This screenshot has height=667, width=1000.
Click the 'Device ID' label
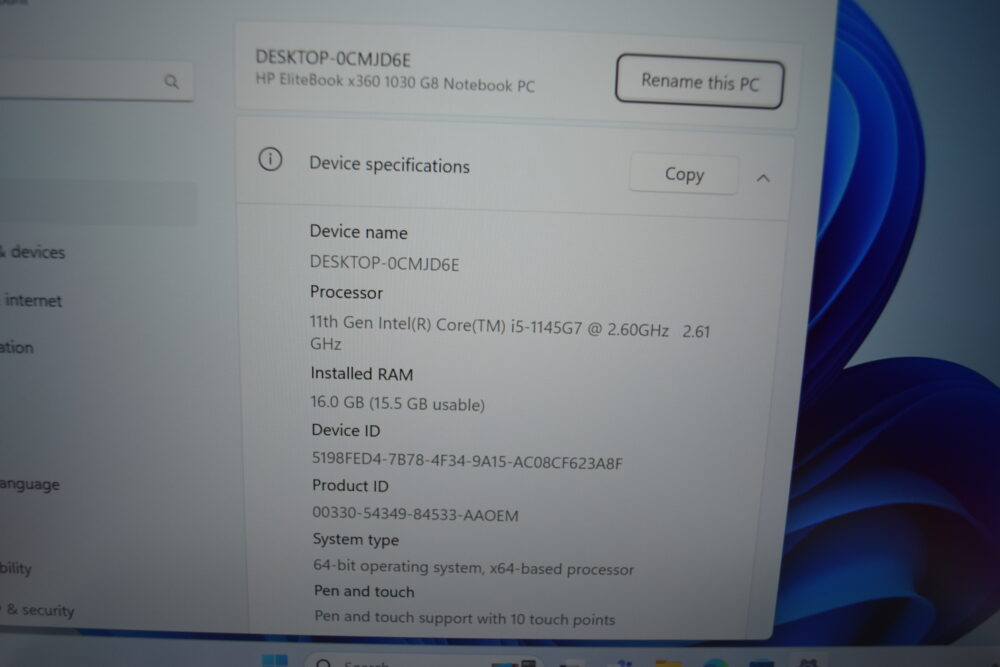(346, 430)
